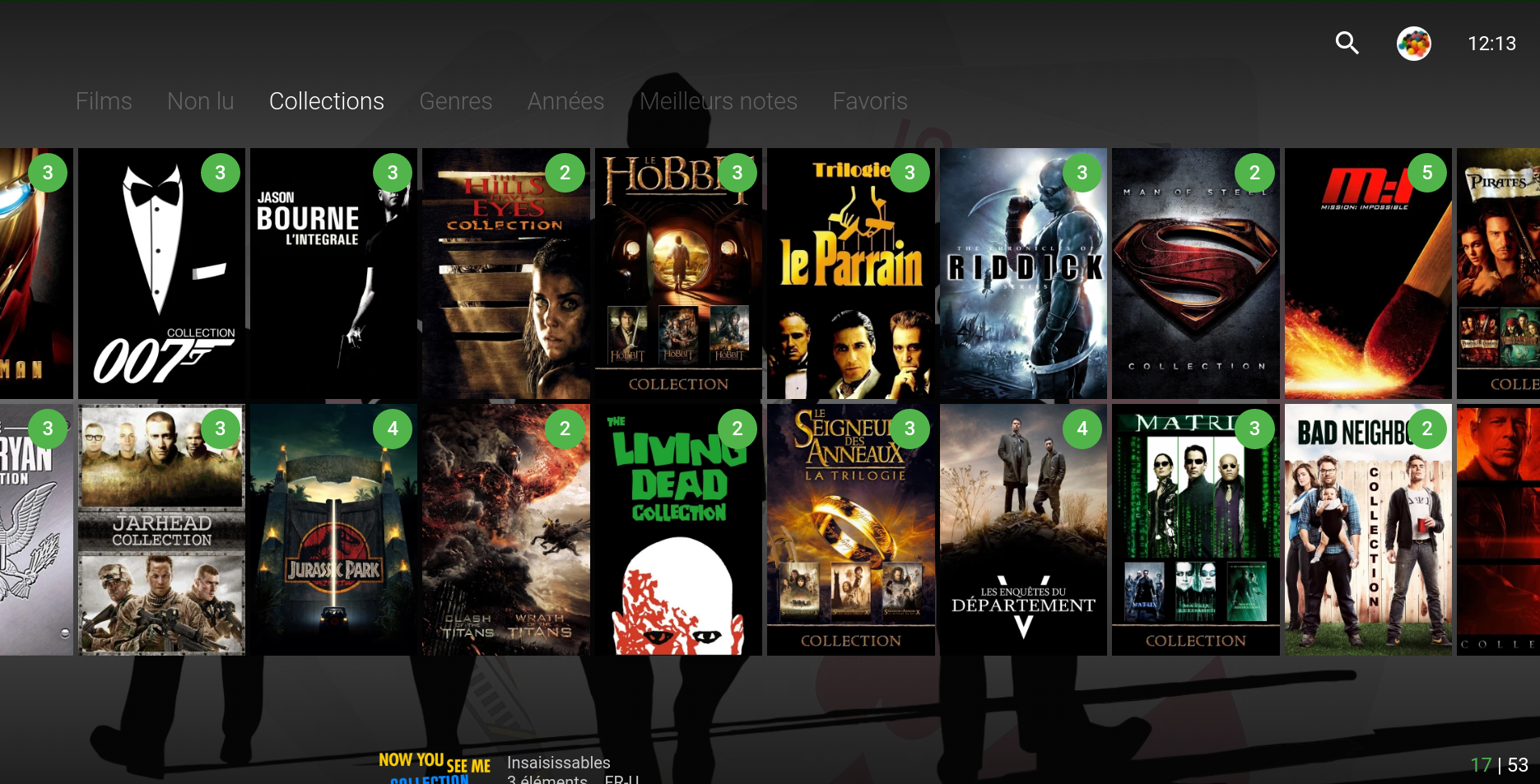Click the 12:13 clock
The width and height of the screenshot is (1540, 784).
1491,44
